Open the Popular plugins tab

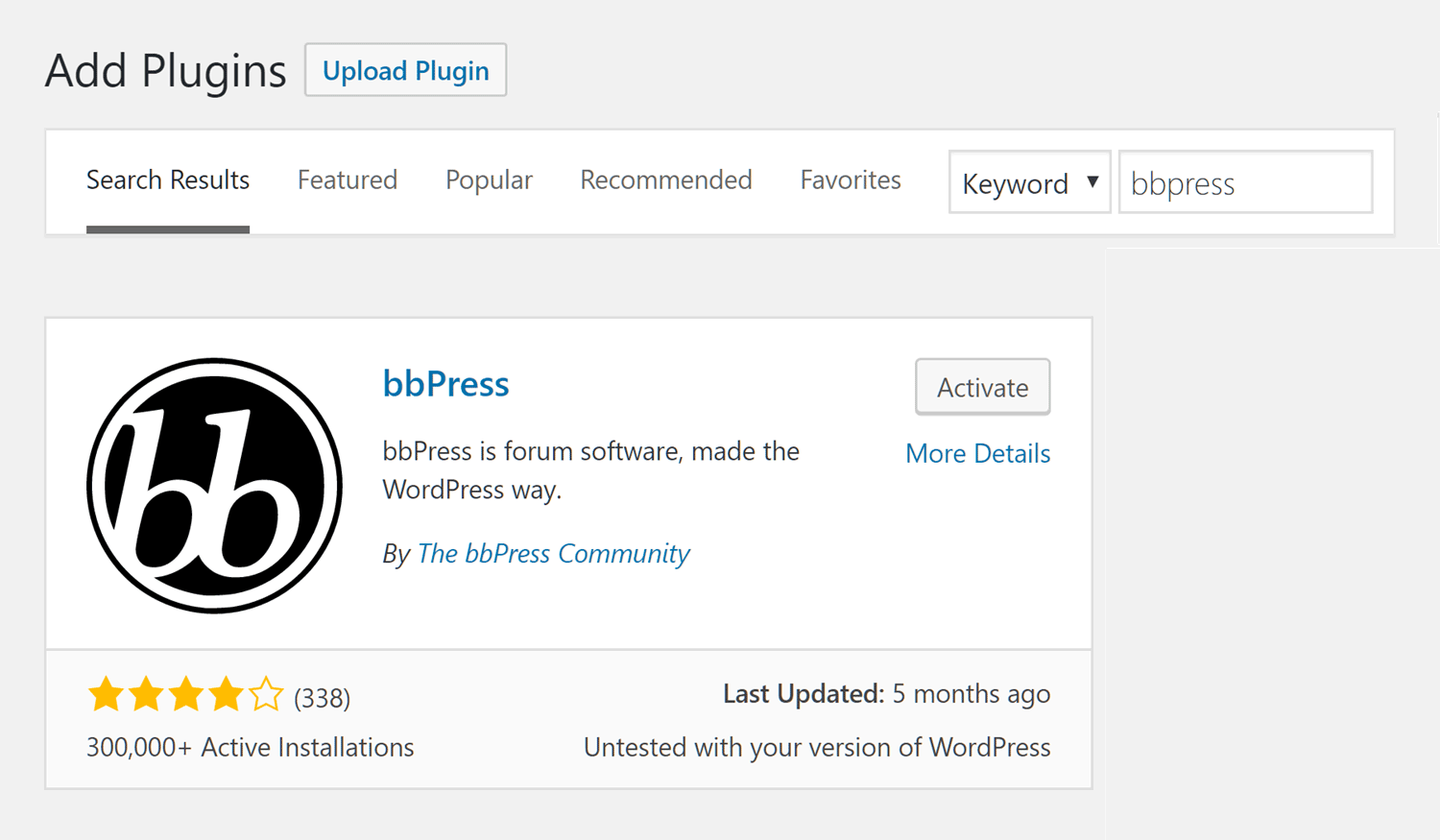(489, 180)
